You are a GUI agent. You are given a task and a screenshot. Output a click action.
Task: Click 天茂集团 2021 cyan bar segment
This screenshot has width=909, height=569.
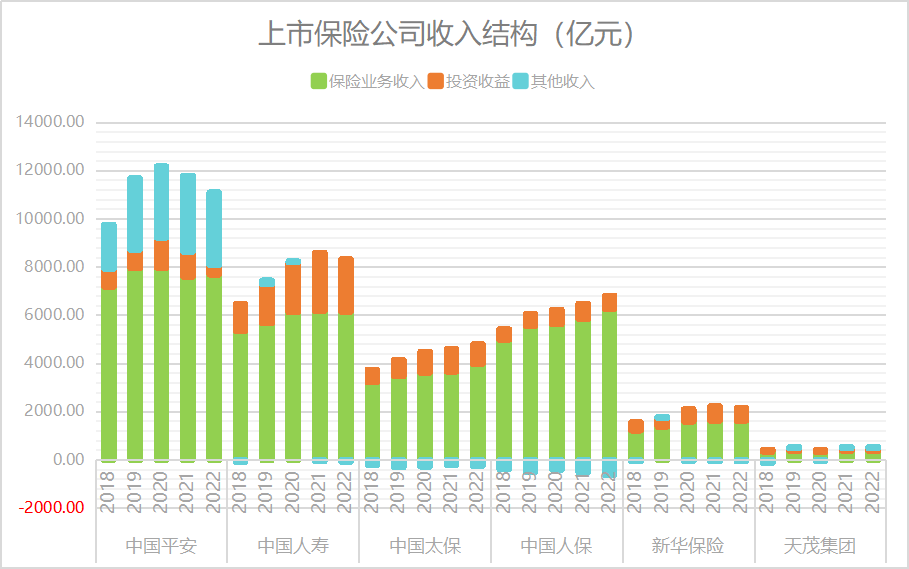846,447
